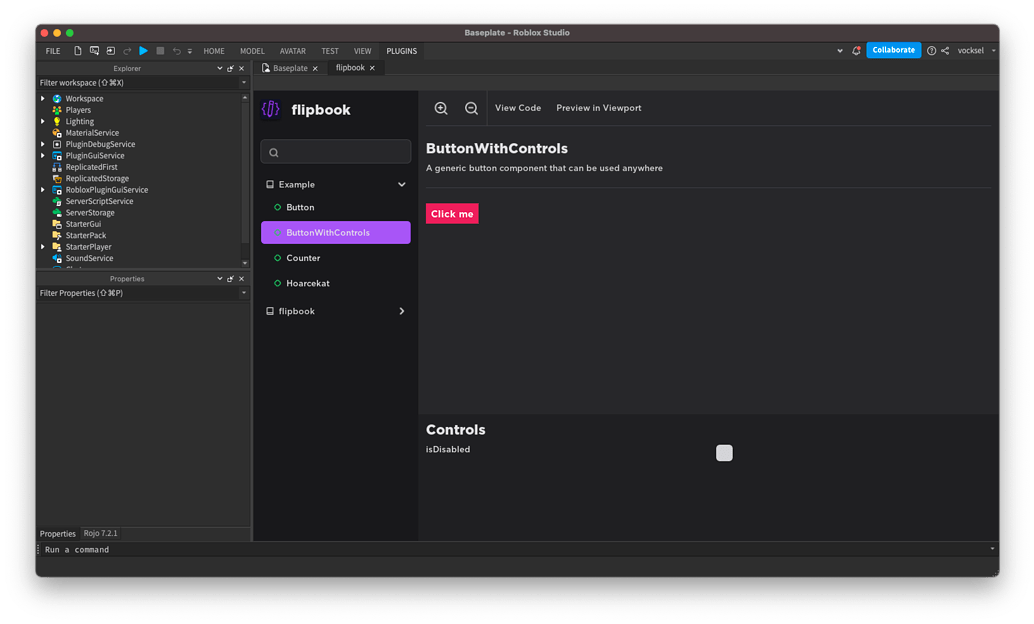Click the Workspace globe icon
Image resolution: width=1034 pixels, height=624 pixels.
point(57,98)
